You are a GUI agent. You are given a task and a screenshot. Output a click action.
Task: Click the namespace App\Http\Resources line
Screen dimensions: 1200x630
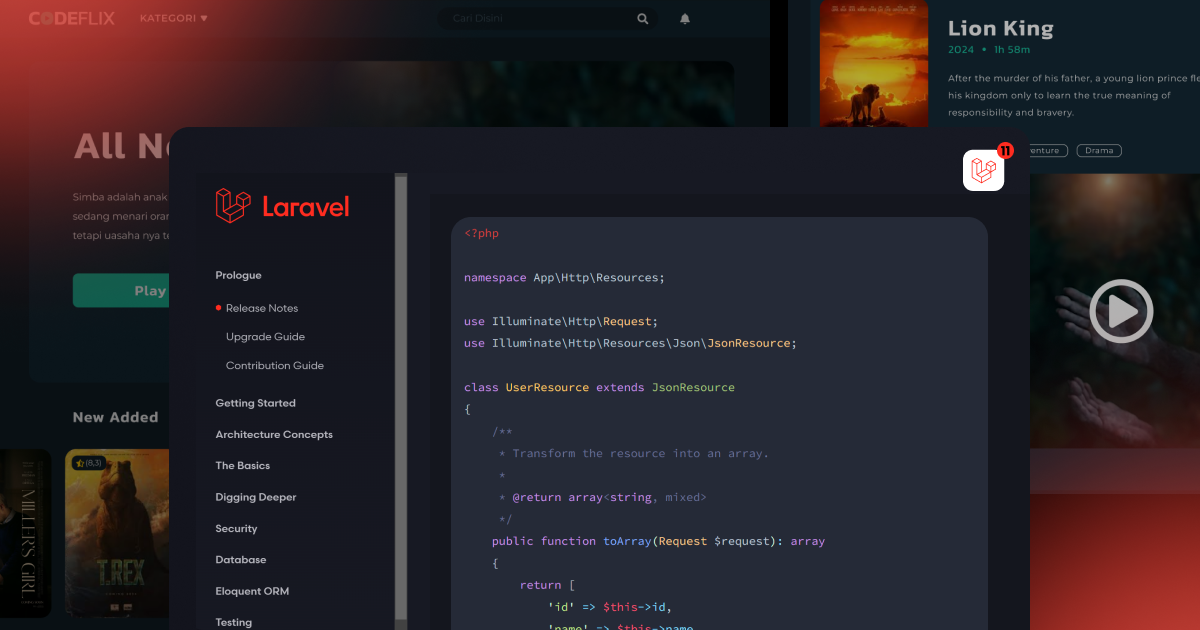[564, 277]
